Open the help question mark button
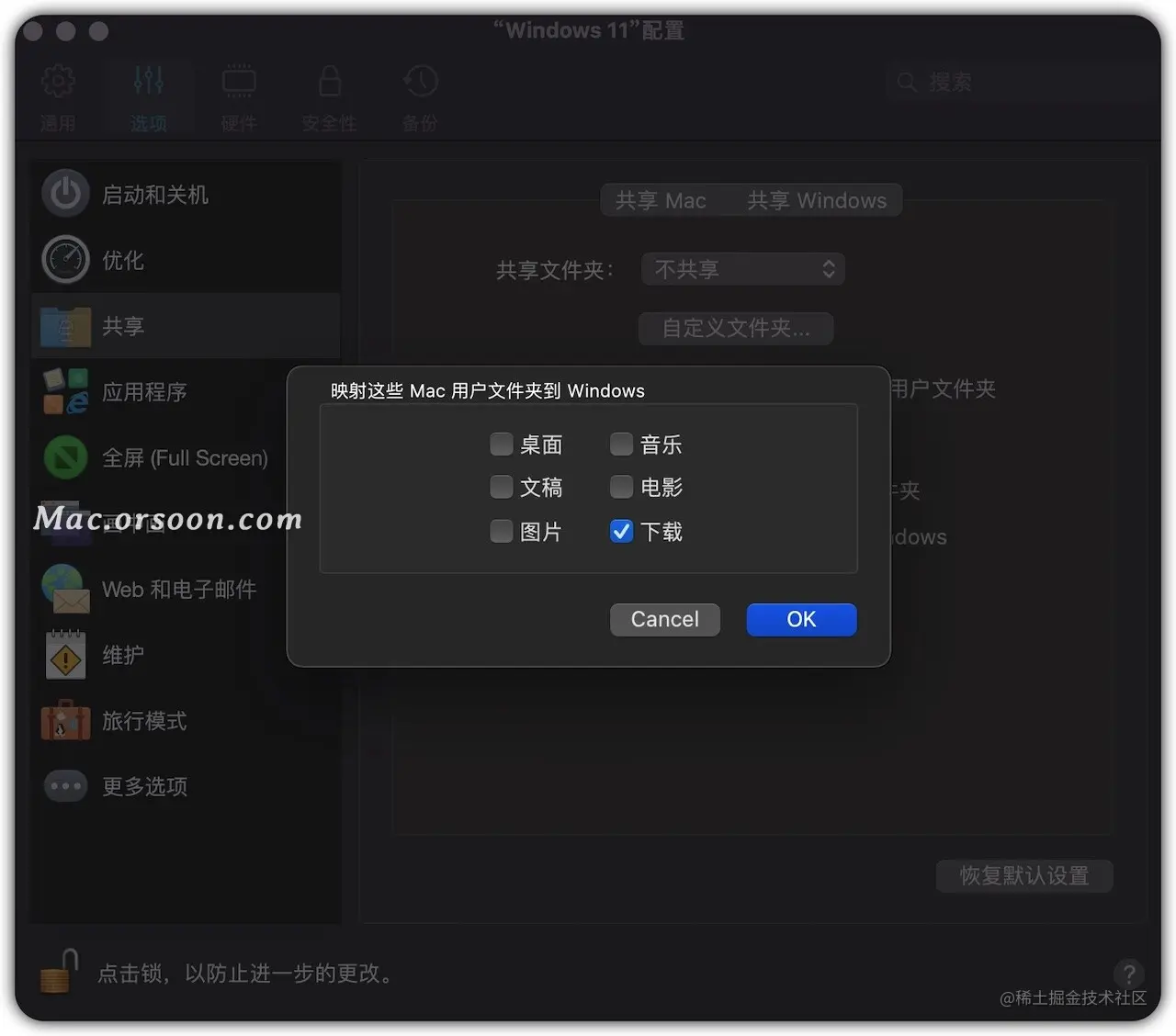This screenshot has height=1036, width=1176. (x=1128, y=974)
